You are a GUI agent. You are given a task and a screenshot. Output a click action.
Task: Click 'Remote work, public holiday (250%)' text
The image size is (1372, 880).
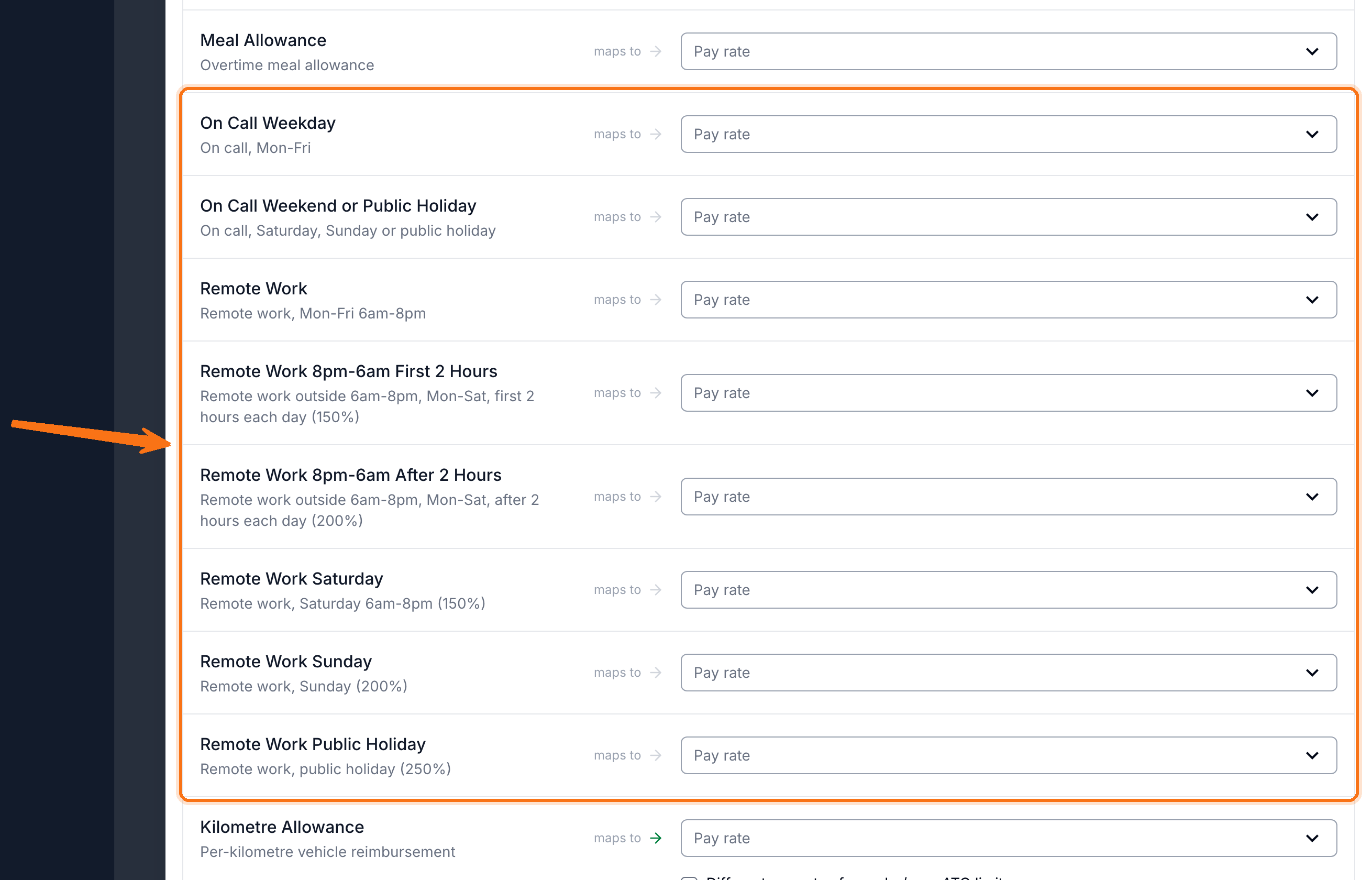click(325, 769)
